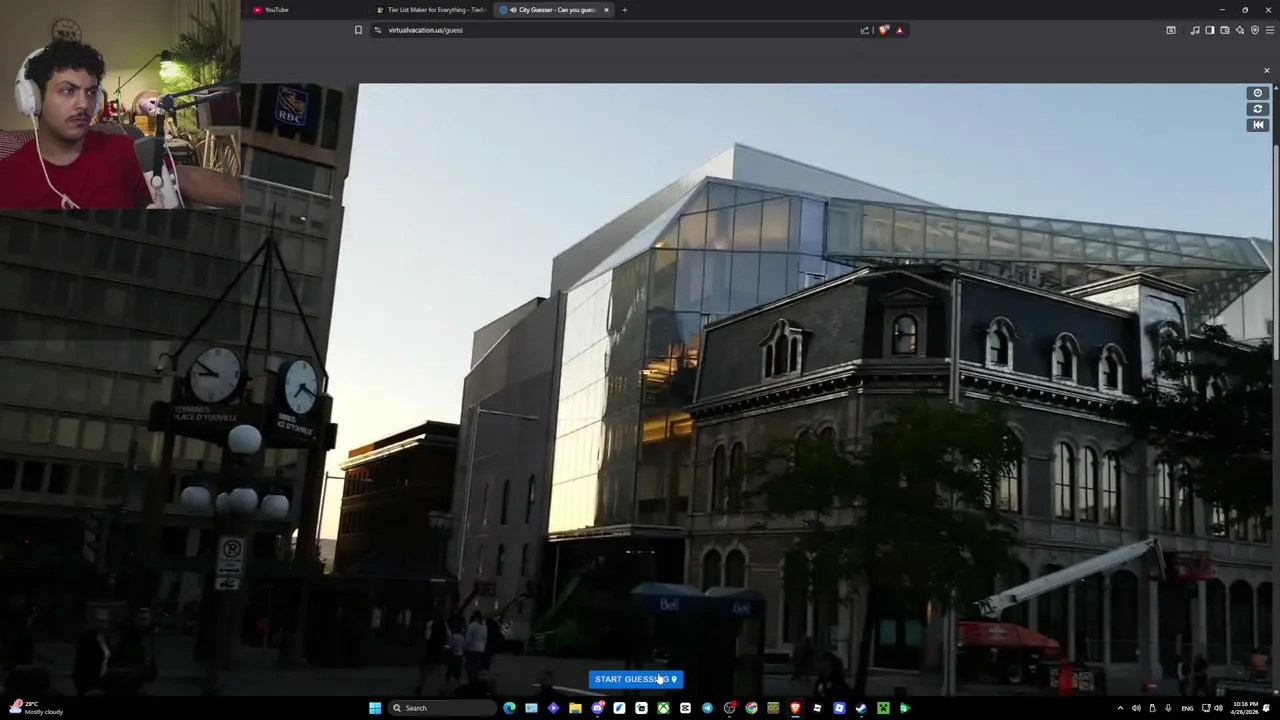This screenshot has height=720, width=1280.
Task: Select the City Guesser tab
Action: tap(553, 10)
